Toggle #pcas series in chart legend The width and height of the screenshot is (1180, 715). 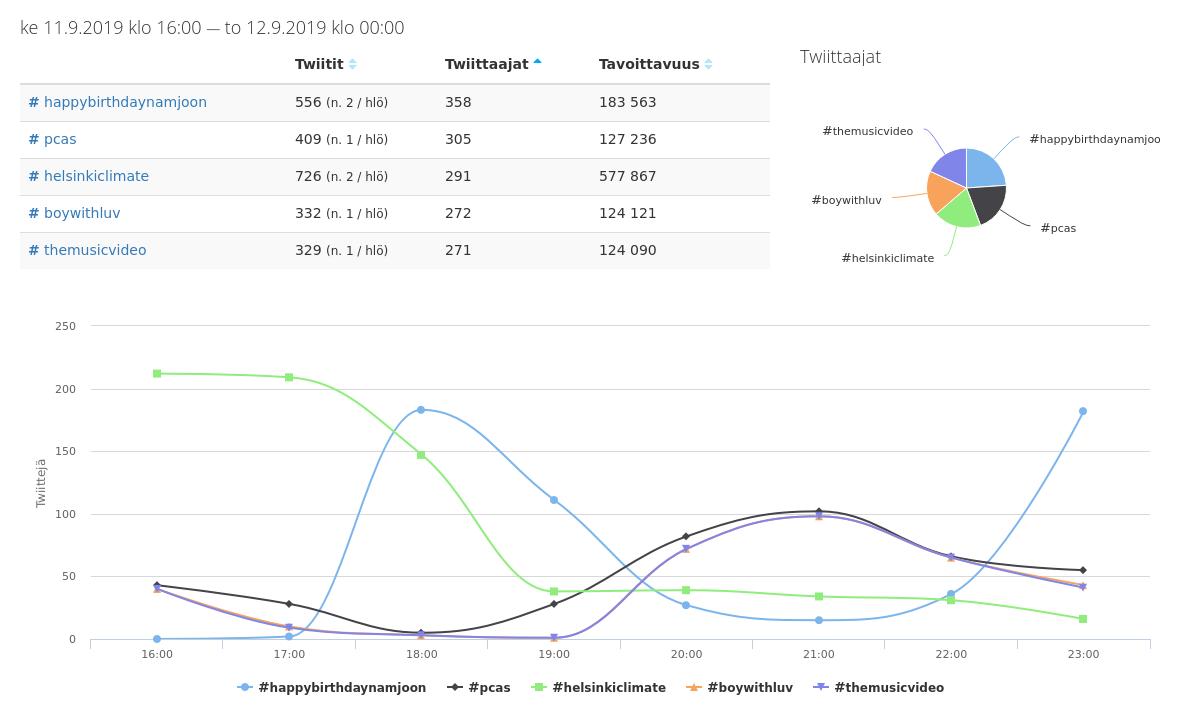click(479, 687)
